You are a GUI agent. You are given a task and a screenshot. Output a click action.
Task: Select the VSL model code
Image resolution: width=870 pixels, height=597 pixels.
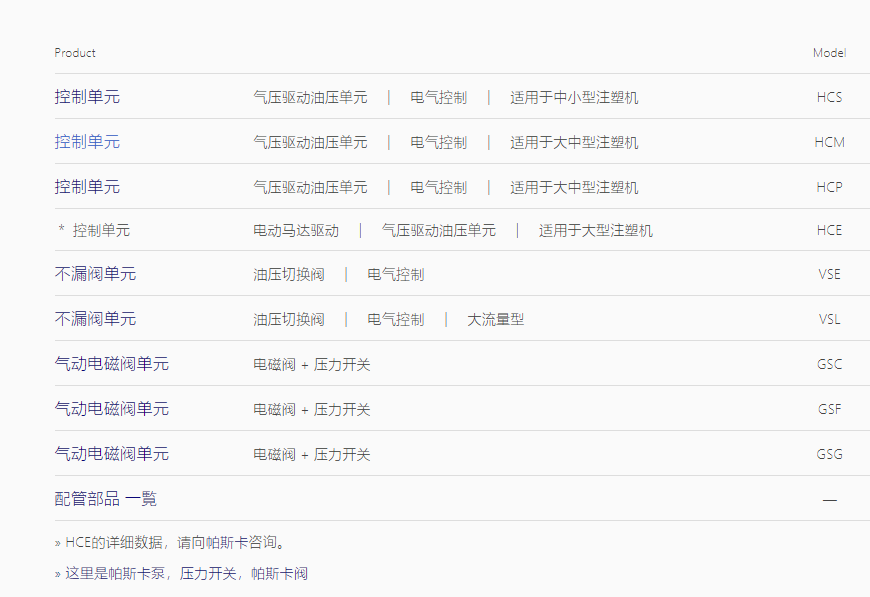click(829, 319)
